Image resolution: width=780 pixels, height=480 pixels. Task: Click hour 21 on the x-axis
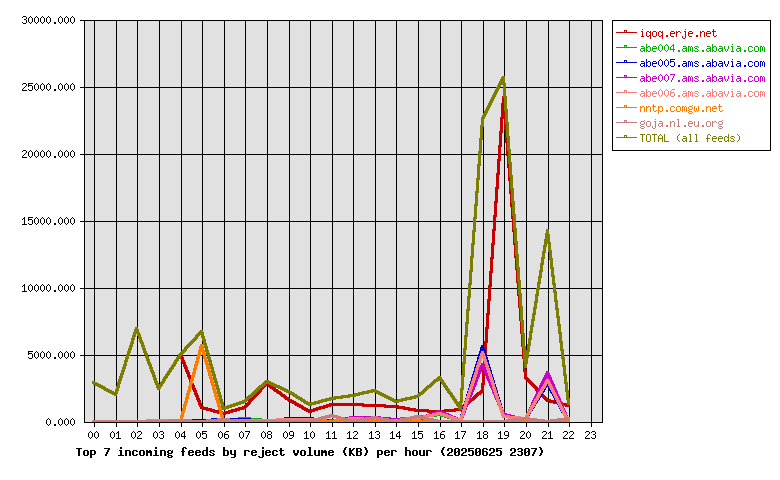pos(547,435)
